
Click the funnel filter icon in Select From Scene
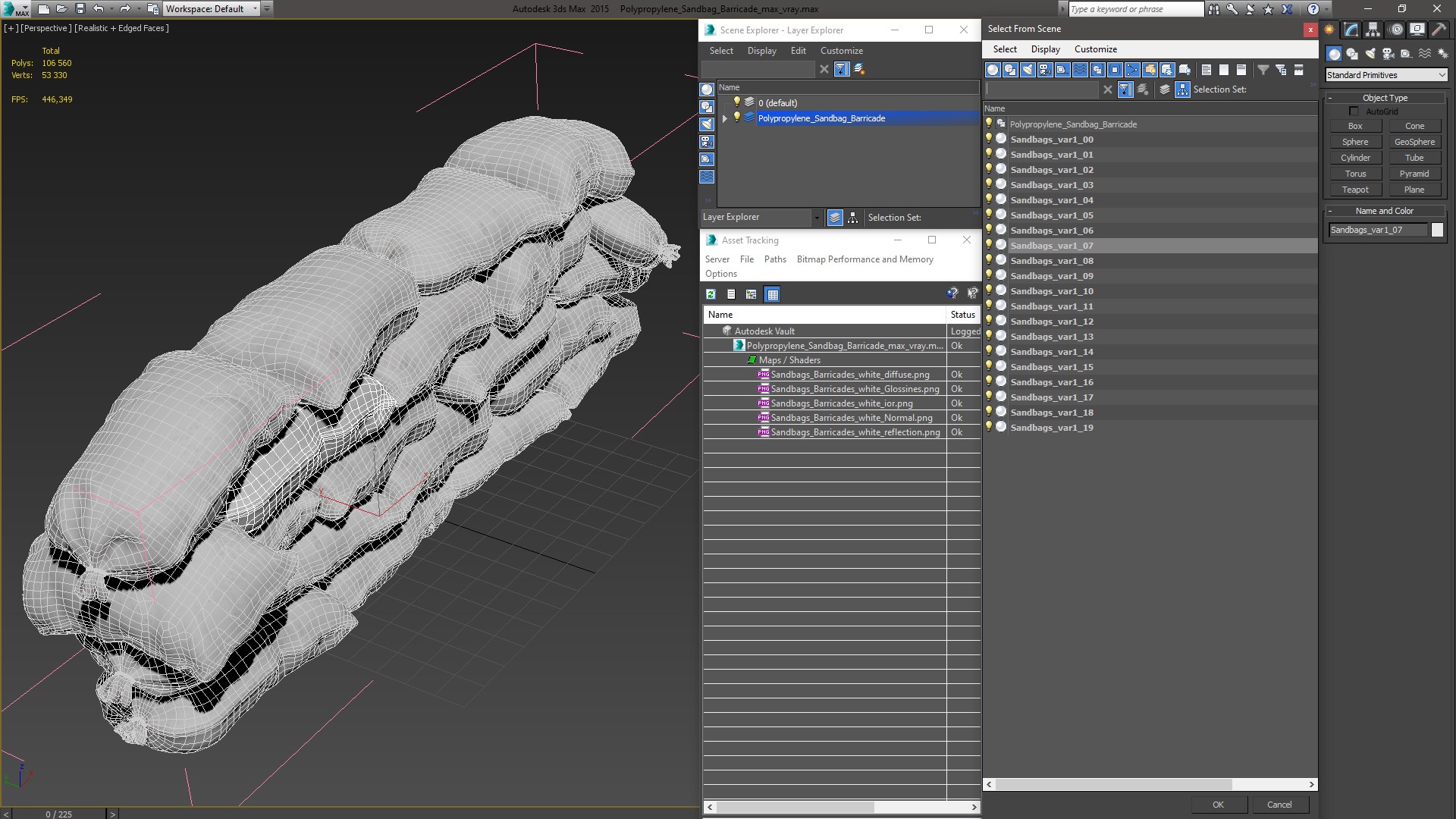(1263, 70)
